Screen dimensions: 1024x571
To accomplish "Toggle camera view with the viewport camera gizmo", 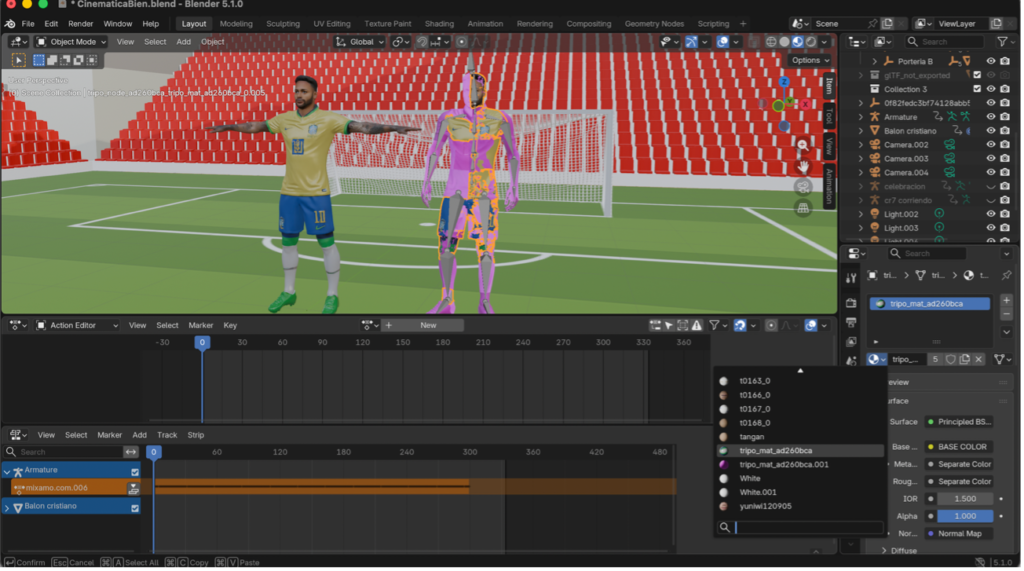I will click(802, 187).
